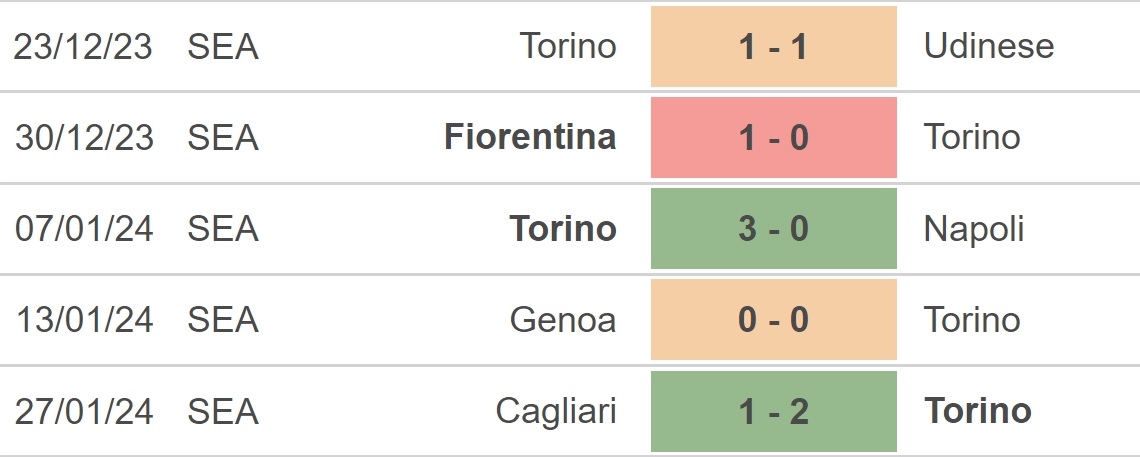The height and width of the screenshot is (457, 1140).
Task: Open the Cagliari team link
Action: [x=556, y=412]
